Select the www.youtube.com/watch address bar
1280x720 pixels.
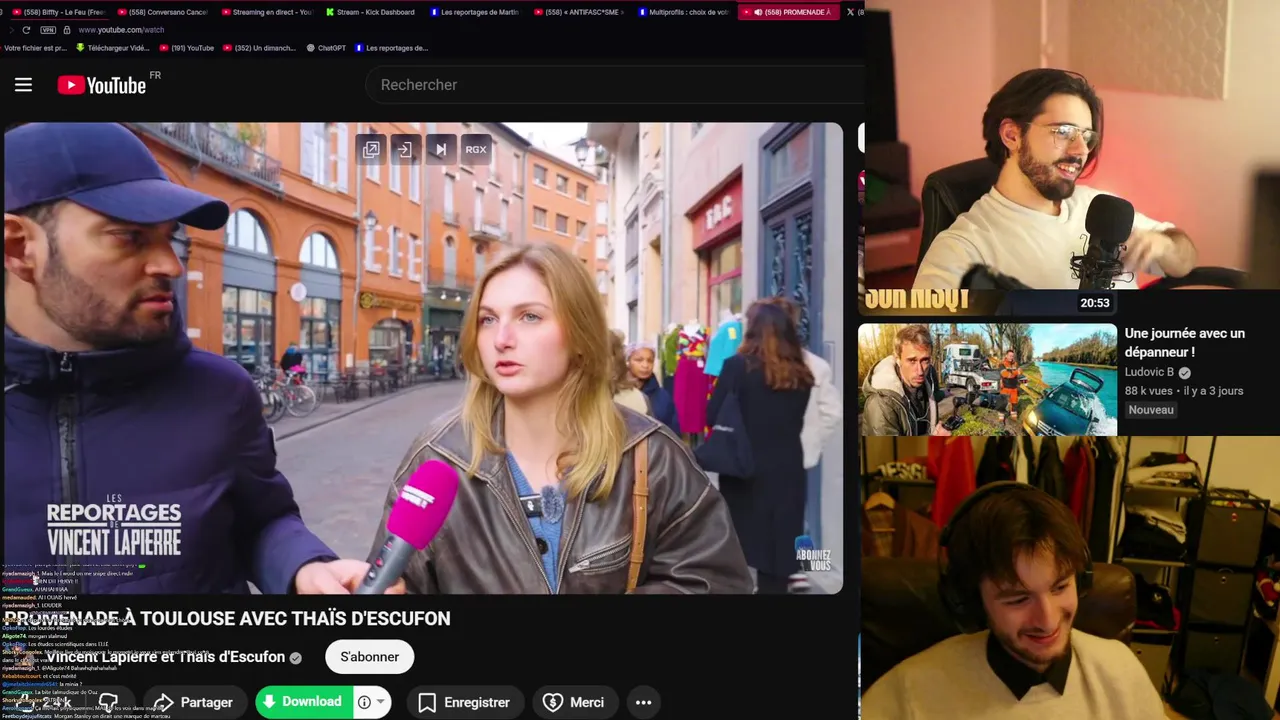(x=121, y=30)
